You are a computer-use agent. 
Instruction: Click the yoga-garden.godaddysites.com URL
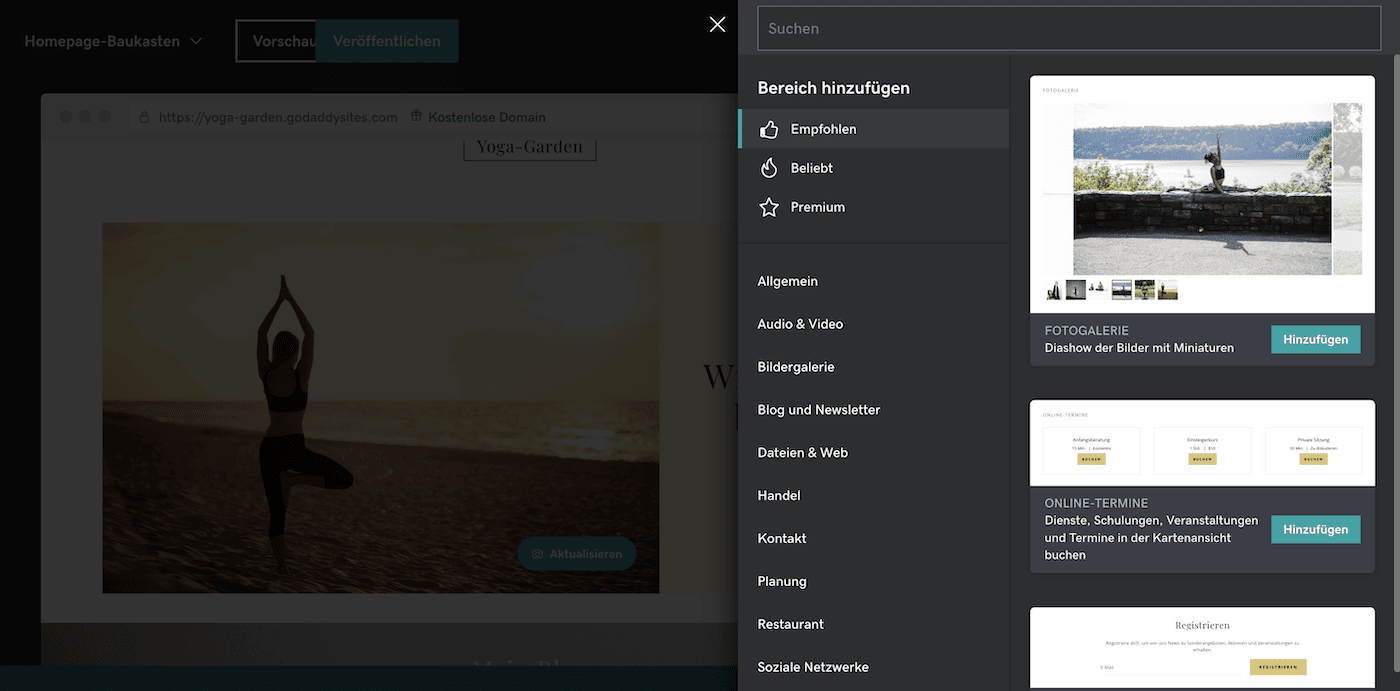click(278, 117)
